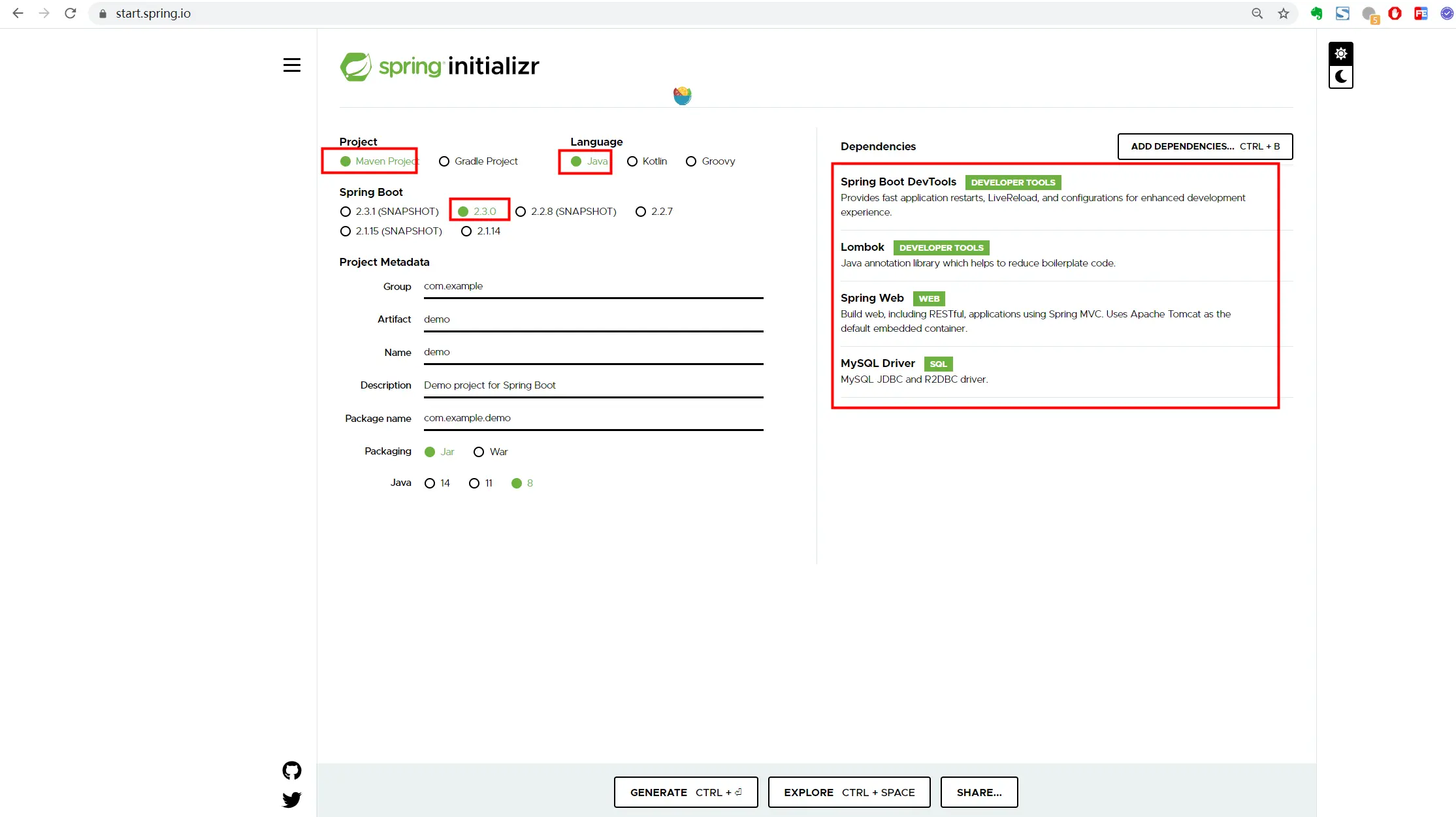The width and height of the screenshot is (1456, 817).
Task: Click the Spring Web dependency entry
Action: click(x=871, y=298)
